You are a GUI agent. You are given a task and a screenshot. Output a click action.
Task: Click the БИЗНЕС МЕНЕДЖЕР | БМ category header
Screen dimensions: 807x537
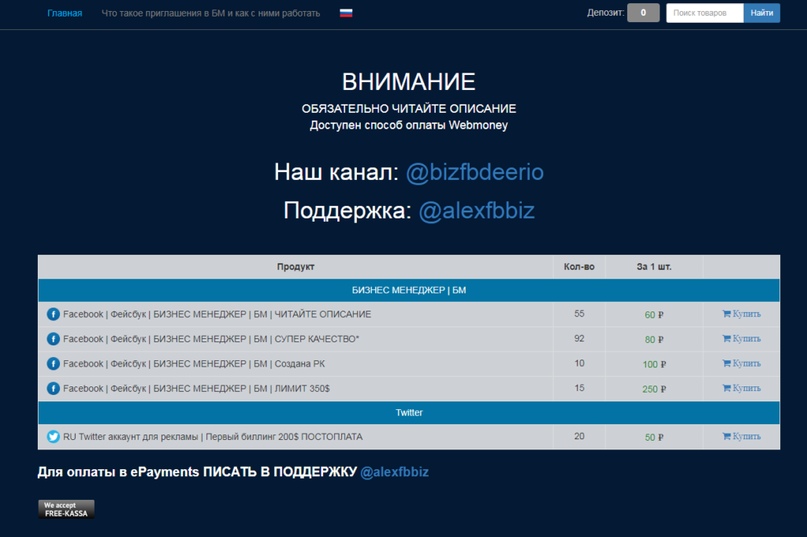pyautogui.click(x=409, y=290)
